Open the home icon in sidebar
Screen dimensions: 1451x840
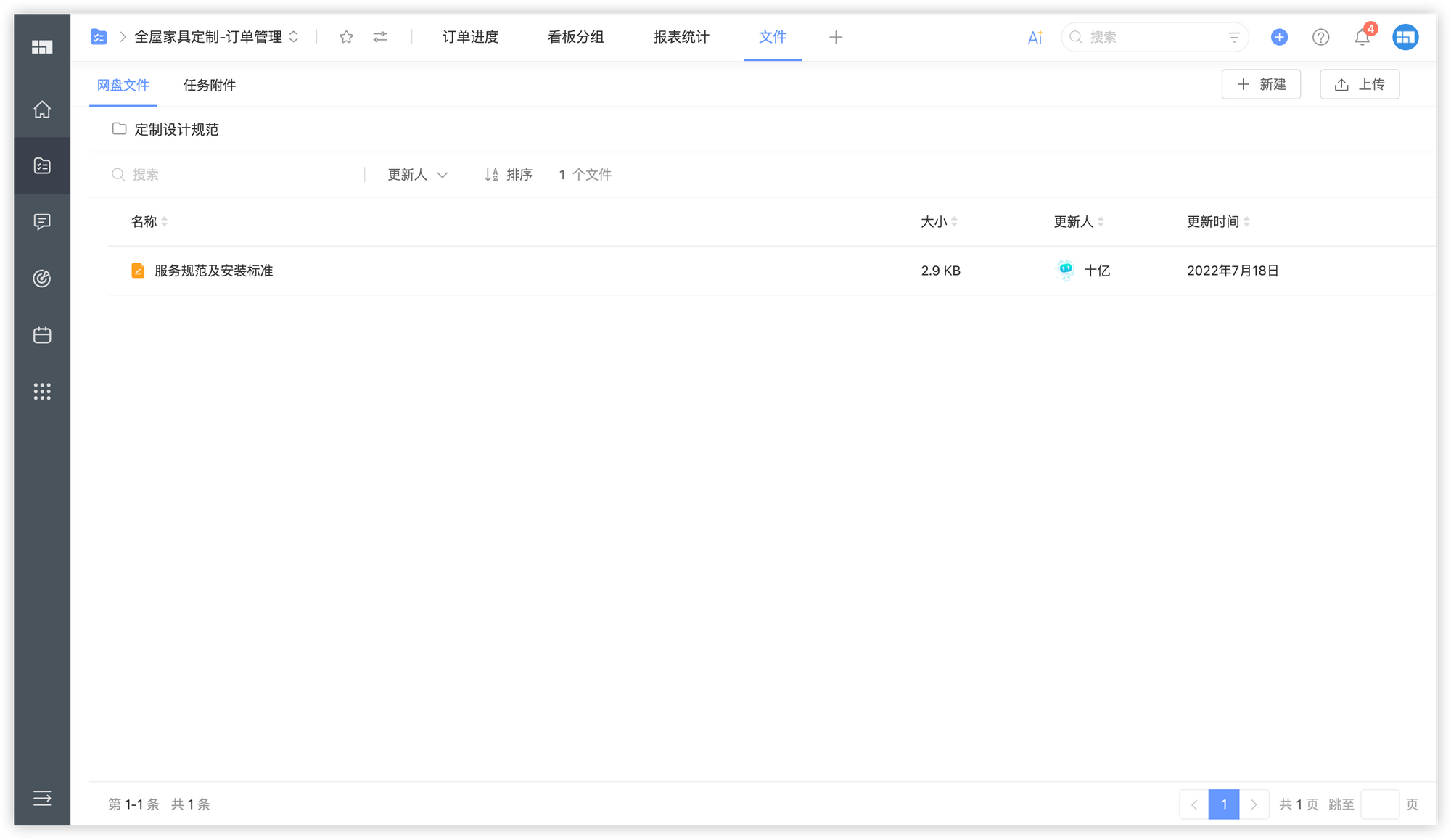[42, 110]
